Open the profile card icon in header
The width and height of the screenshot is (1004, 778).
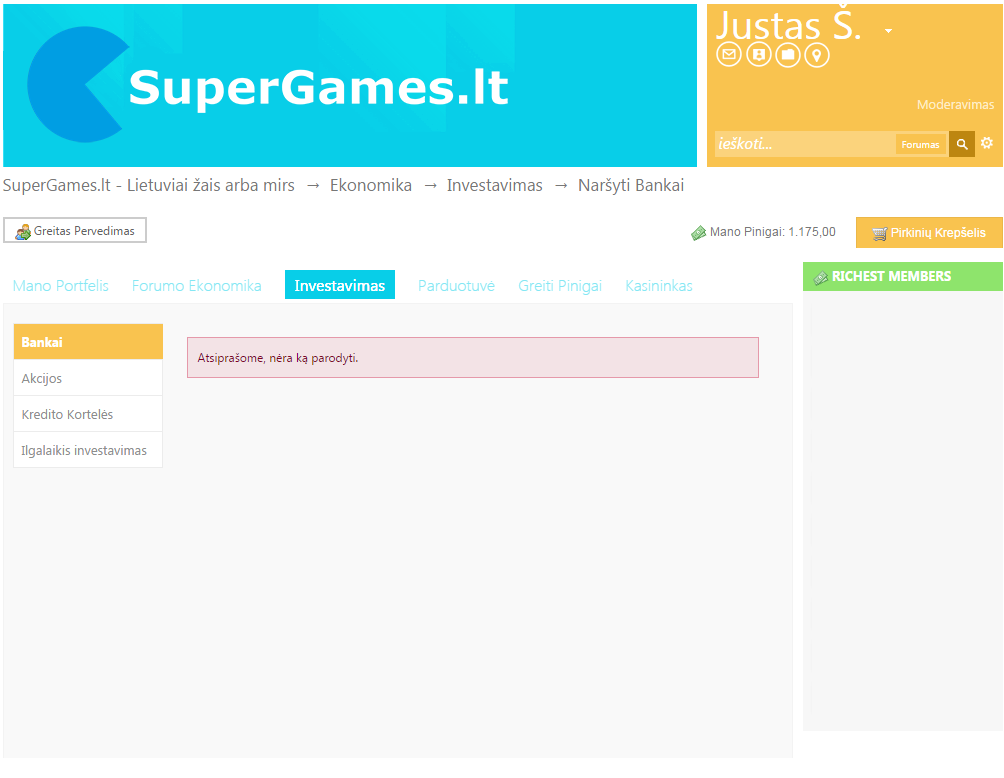[x=759, y=54]
